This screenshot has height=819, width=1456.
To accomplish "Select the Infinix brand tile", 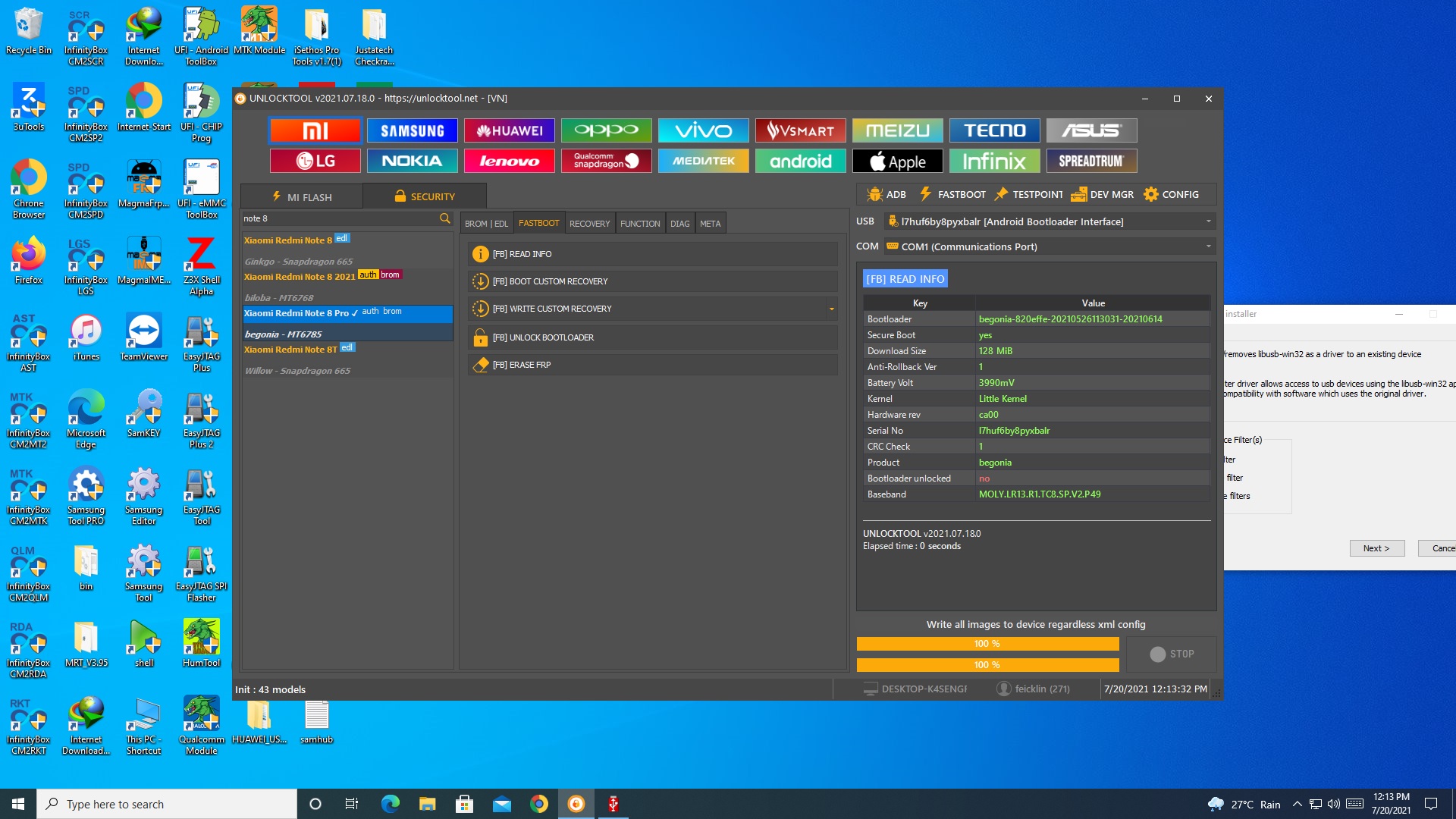I will click(x=994, y=161).
